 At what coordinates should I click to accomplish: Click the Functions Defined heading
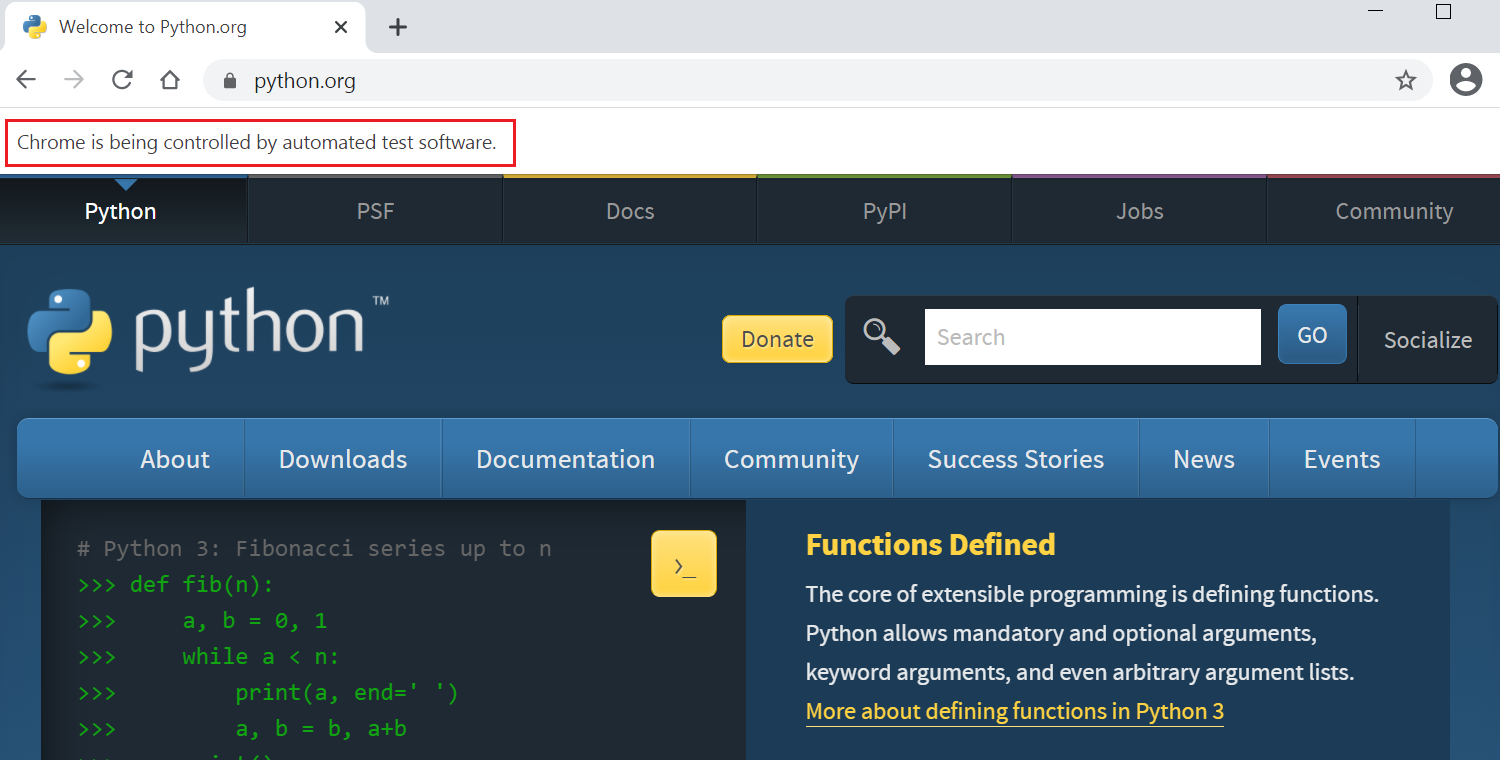pos(931,545)
